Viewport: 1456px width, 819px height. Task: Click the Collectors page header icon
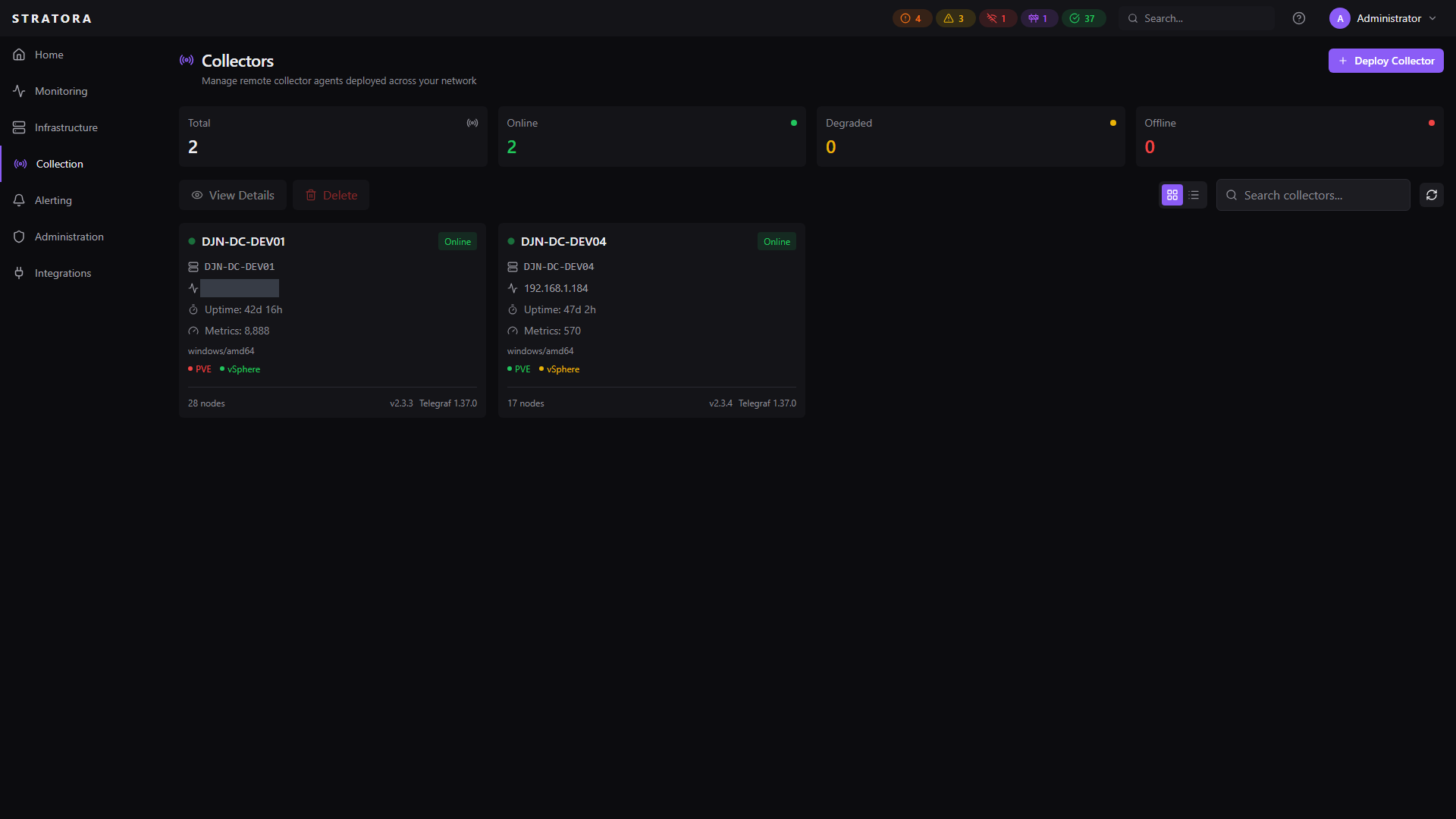(187, 60)
